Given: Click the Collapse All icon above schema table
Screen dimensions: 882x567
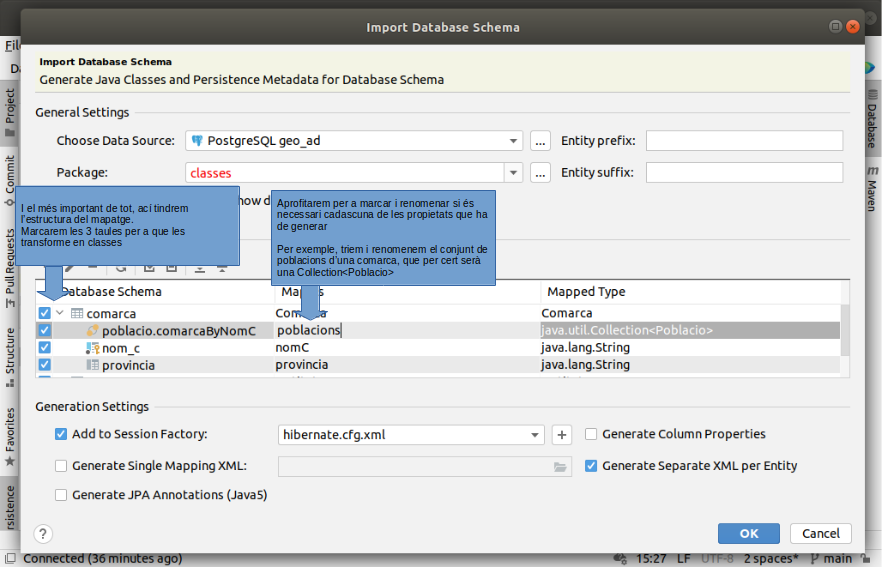Looking at the screenshot, I should 222,268.
